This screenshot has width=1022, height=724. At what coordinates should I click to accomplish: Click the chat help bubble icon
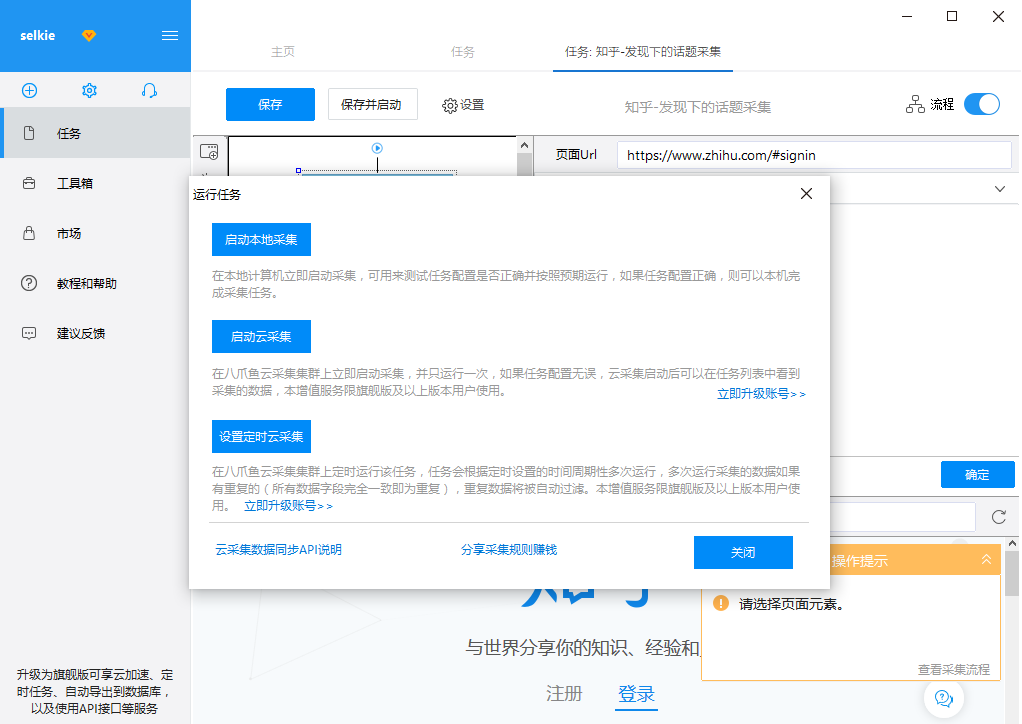click(x=944, y=698)
